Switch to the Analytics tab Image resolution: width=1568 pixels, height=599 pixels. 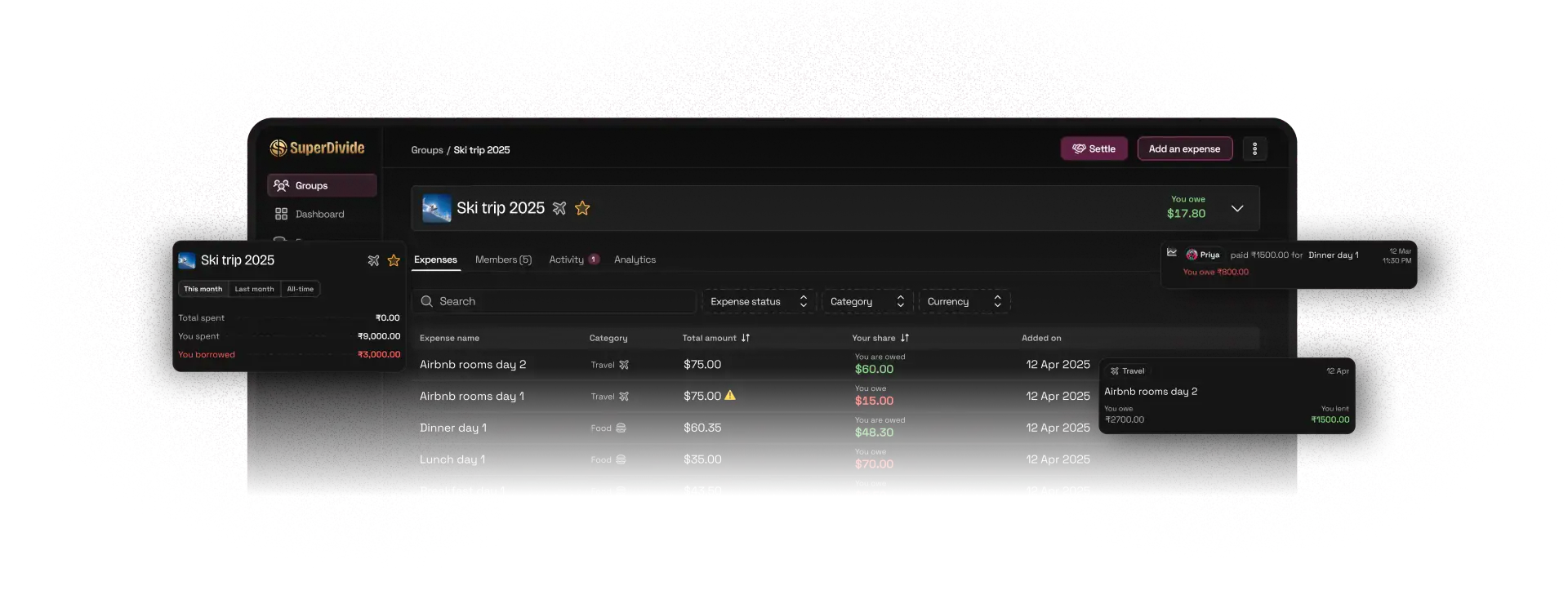pos(635,260)
